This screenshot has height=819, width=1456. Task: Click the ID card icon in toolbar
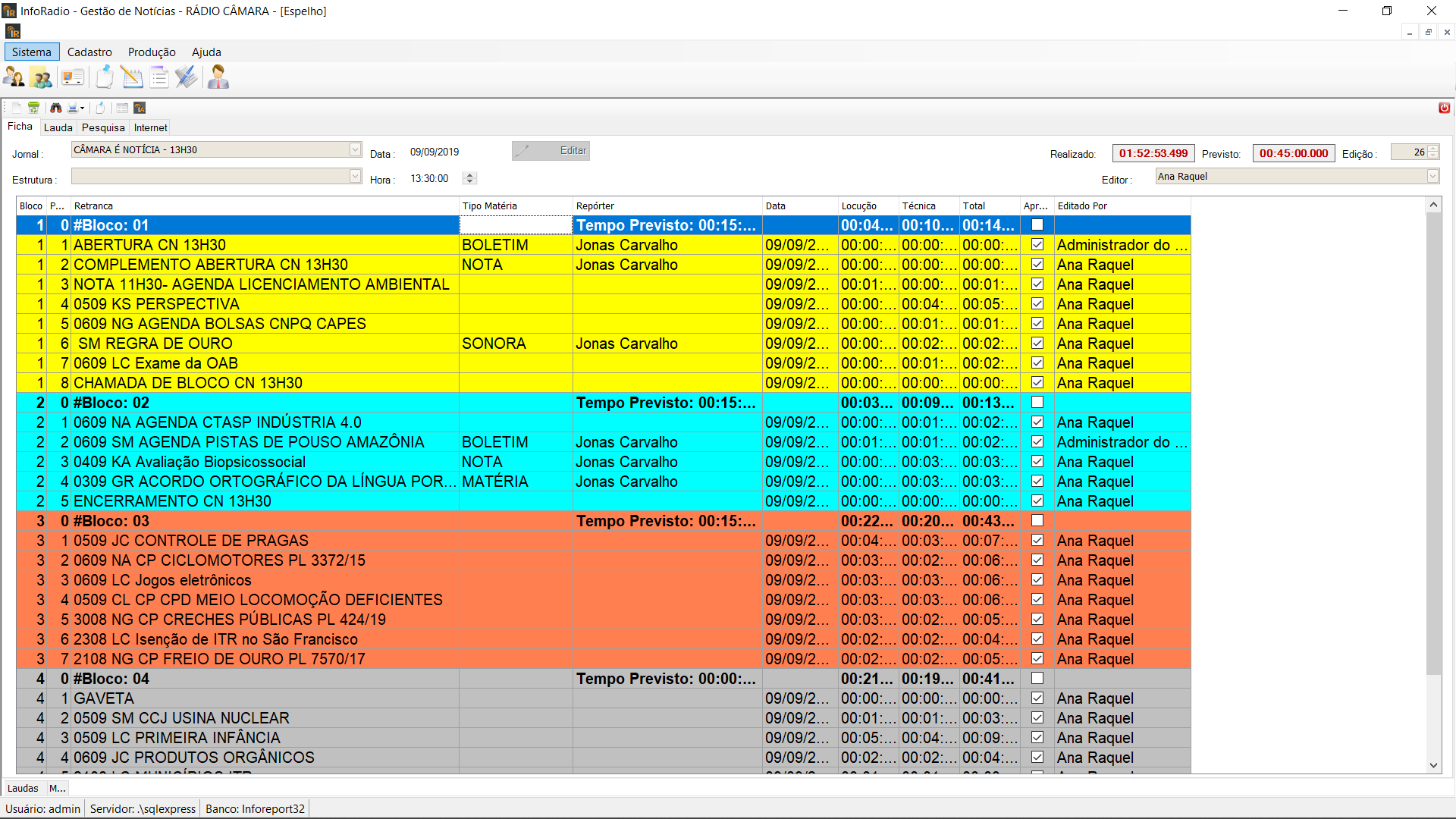73,77
